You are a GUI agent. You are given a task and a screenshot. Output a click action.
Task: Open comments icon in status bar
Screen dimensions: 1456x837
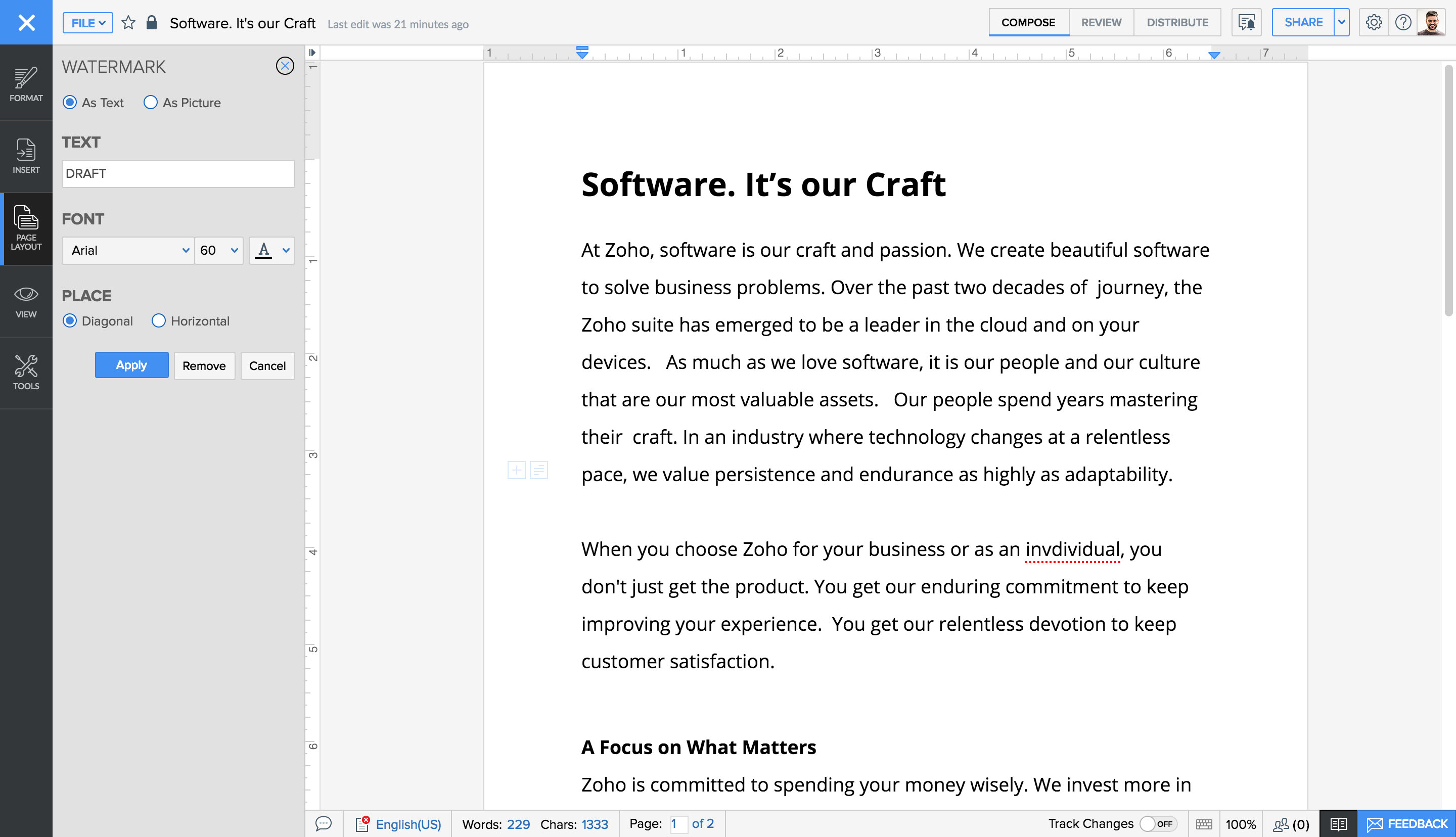[324, 823]
